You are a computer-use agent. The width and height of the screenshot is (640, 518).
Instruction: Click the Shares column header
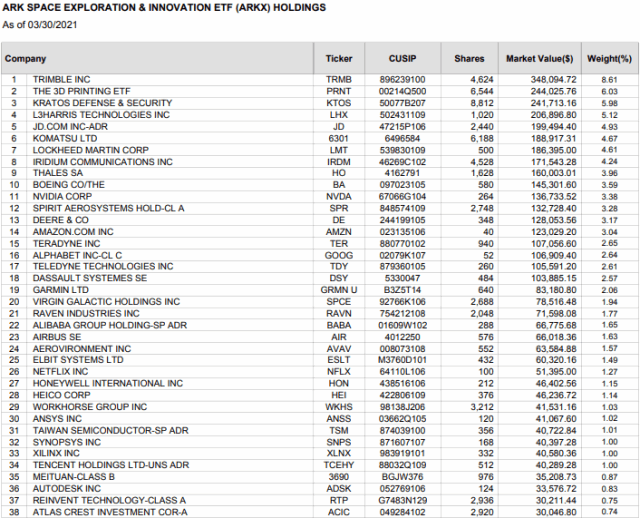469,59
